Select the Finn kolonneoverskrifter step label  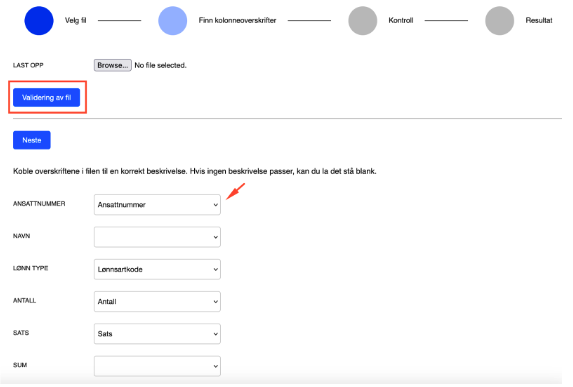pyautogui.click(x=238, y=20)
